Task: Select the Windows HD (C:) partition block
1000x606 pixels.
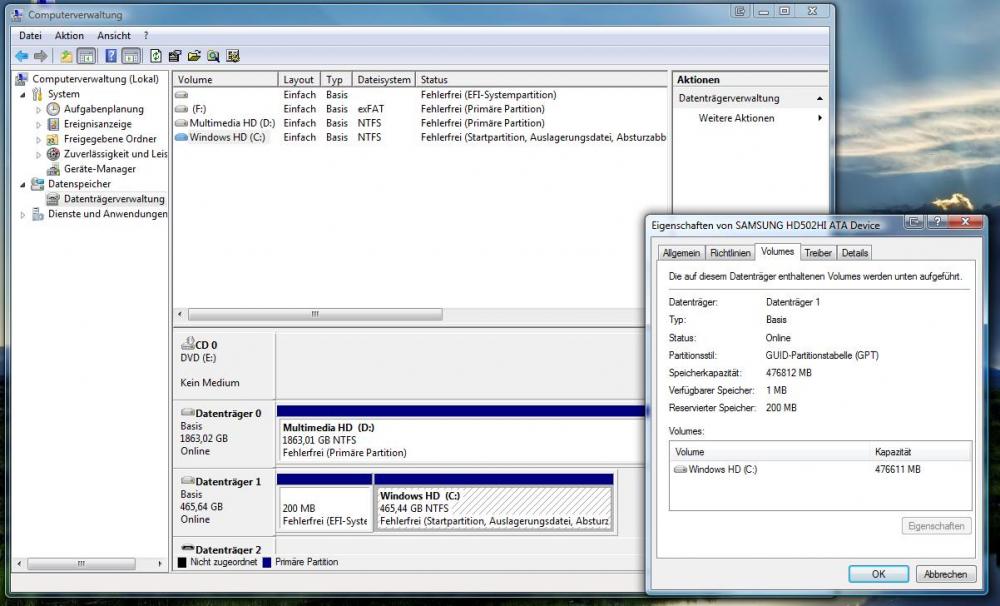Action: pos(493,508)
